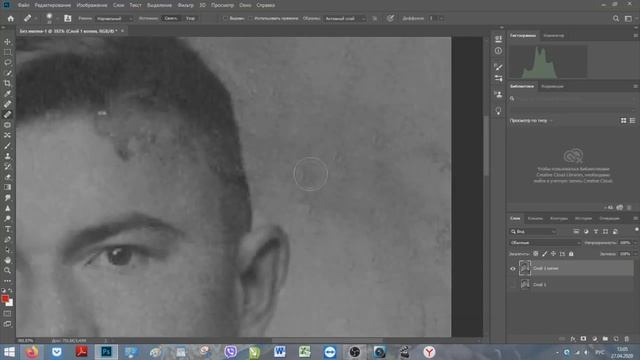This screenshot has height=360, width=640.
Task: Switch Libraries to grid view
Action: coord(624,120)
